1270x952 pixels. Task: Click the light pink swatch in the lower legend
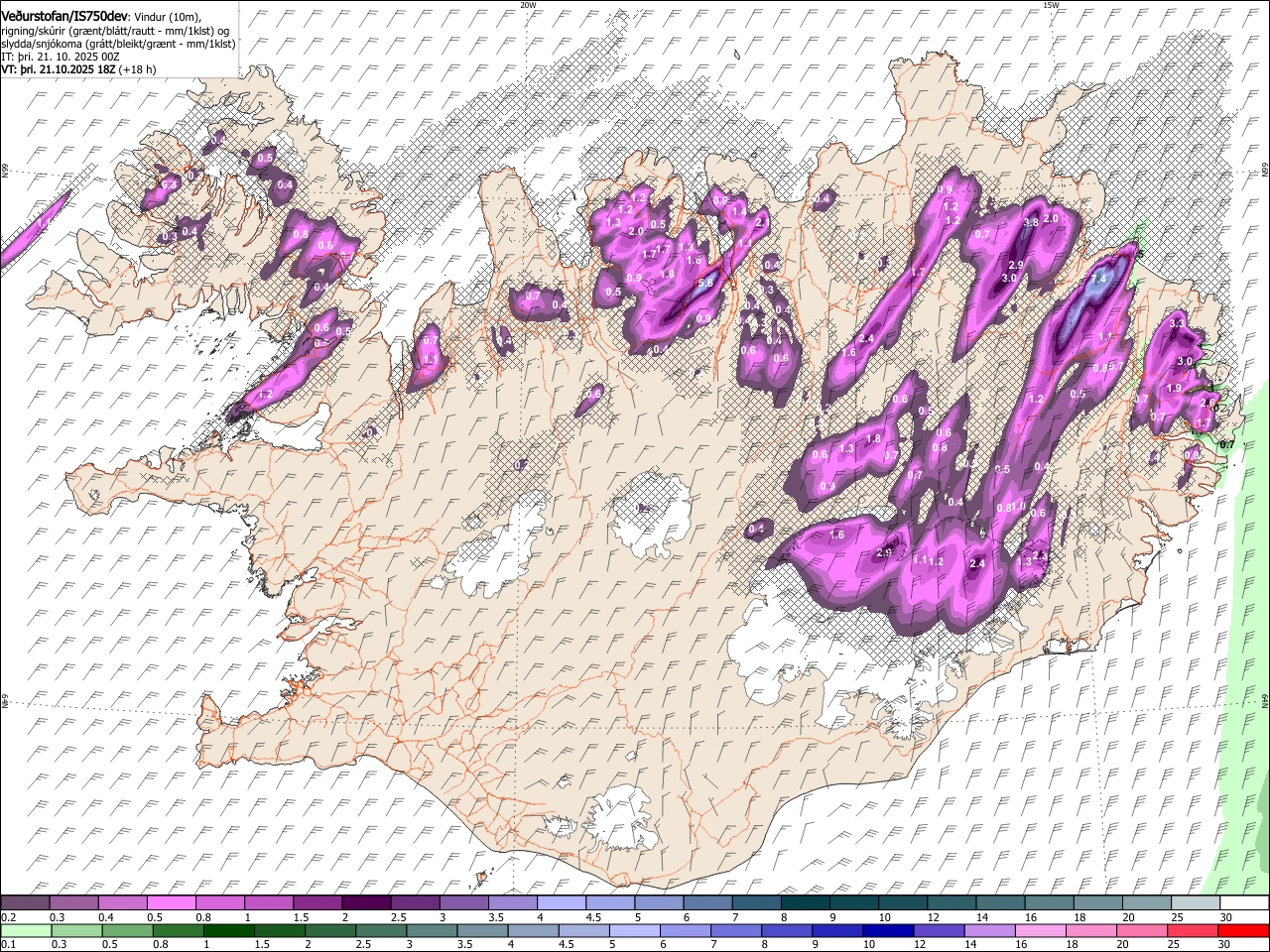pyautogui.click(x=1040, y=930)
